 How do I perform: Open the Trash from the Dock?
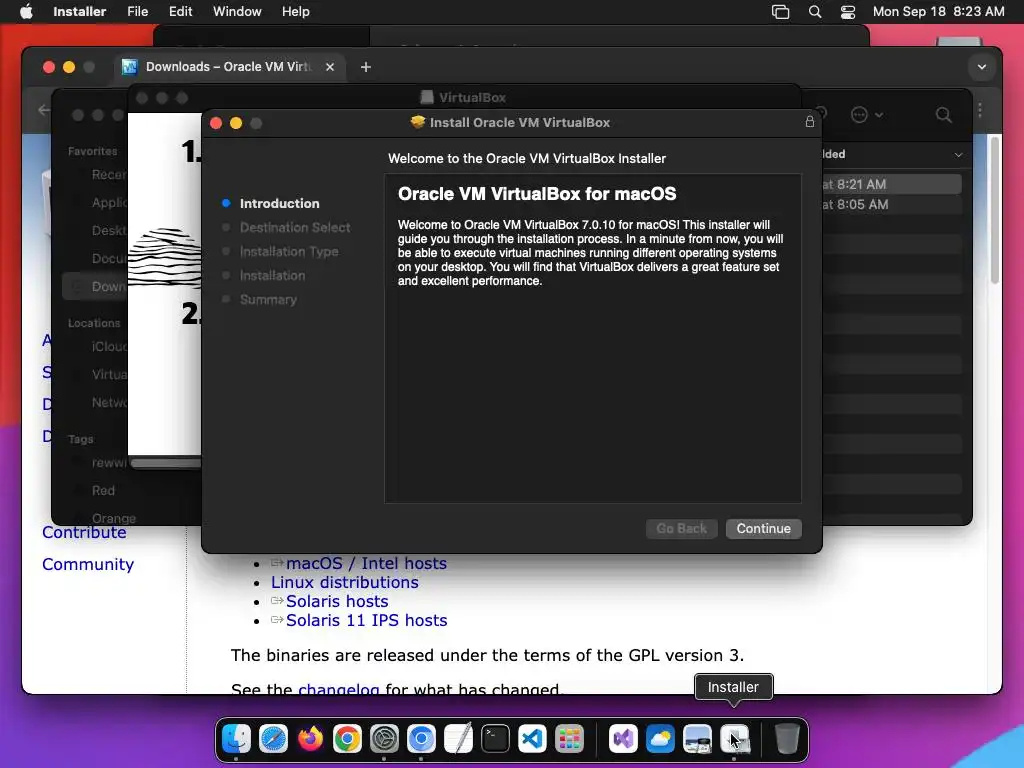pyautogui.click(x=787, y=739)
